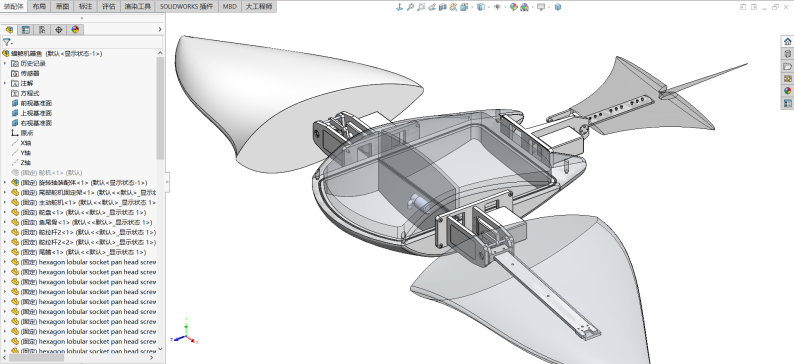Viewport: 794px width, 364px height.
Task: Click the Apply Scene icon
Action: 524,7
